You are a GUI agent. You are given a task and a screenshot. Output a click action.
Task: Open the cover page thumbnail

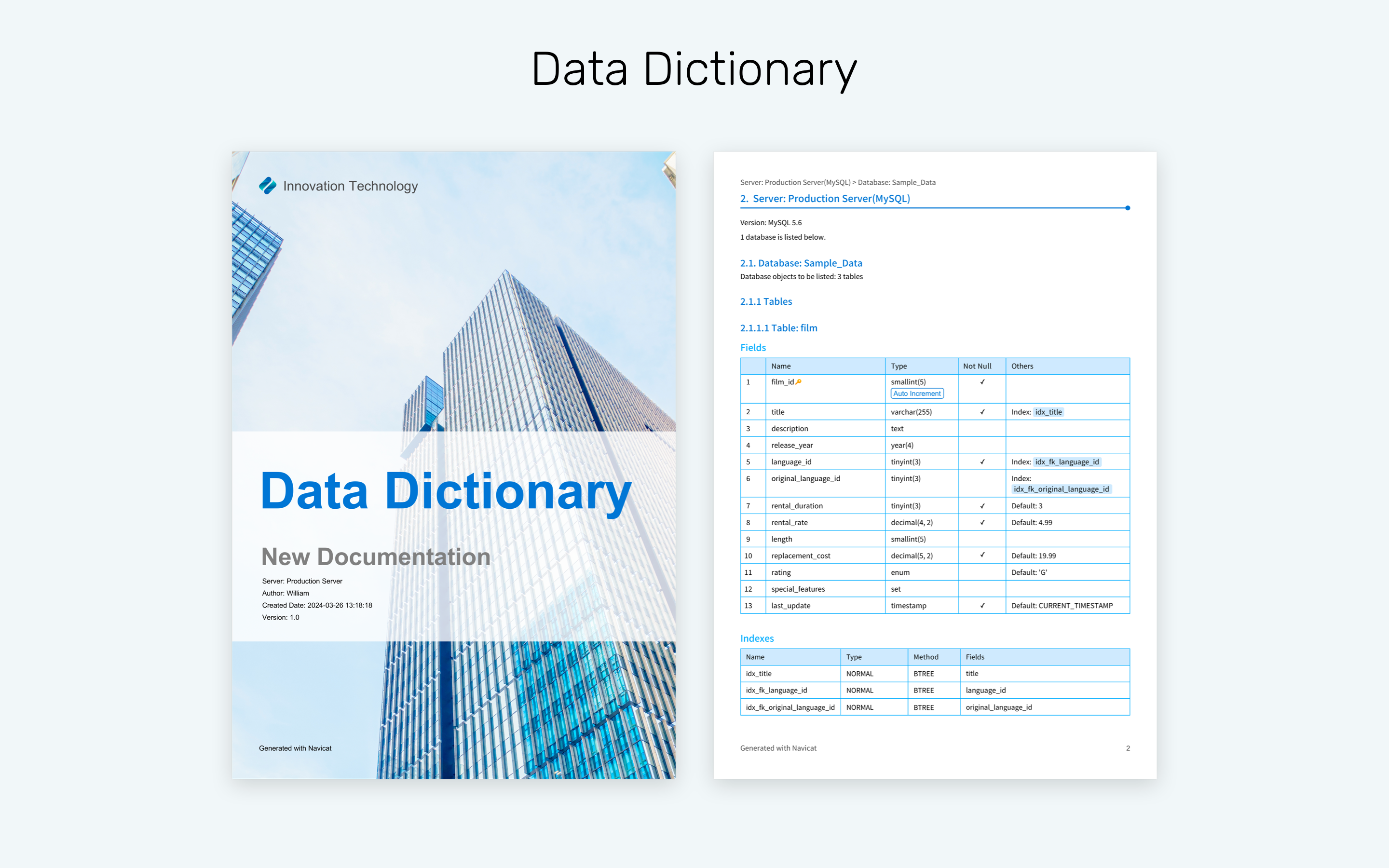453,465
